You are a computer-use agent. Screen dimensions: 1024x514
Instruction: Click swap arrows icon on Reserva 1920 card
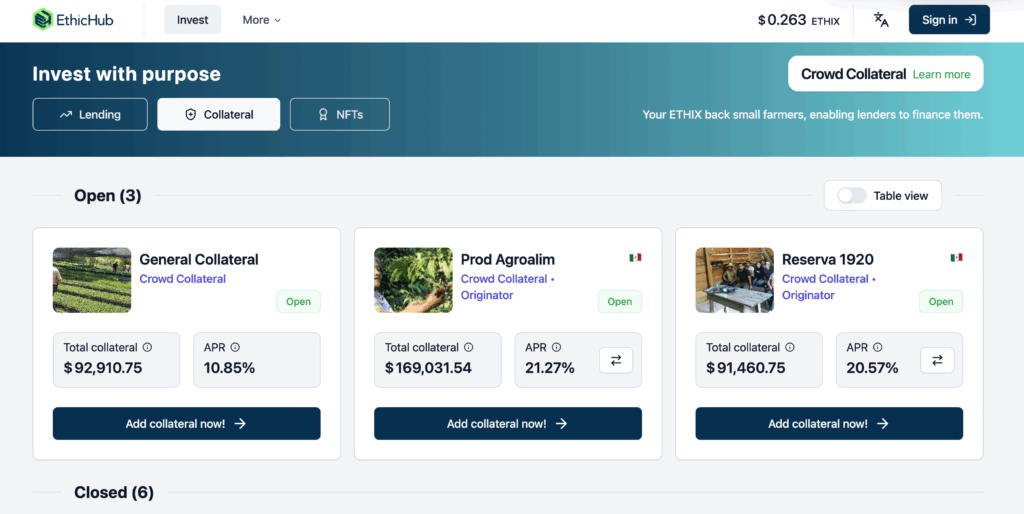[x=937, y=360]
